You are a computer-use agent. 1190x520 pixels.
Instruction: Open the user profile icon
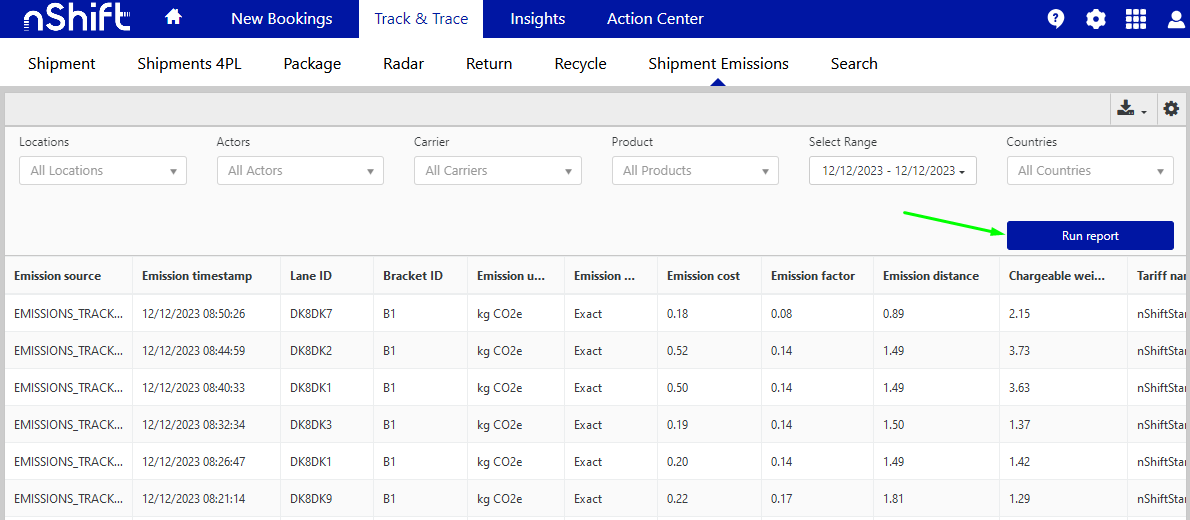1176,19
